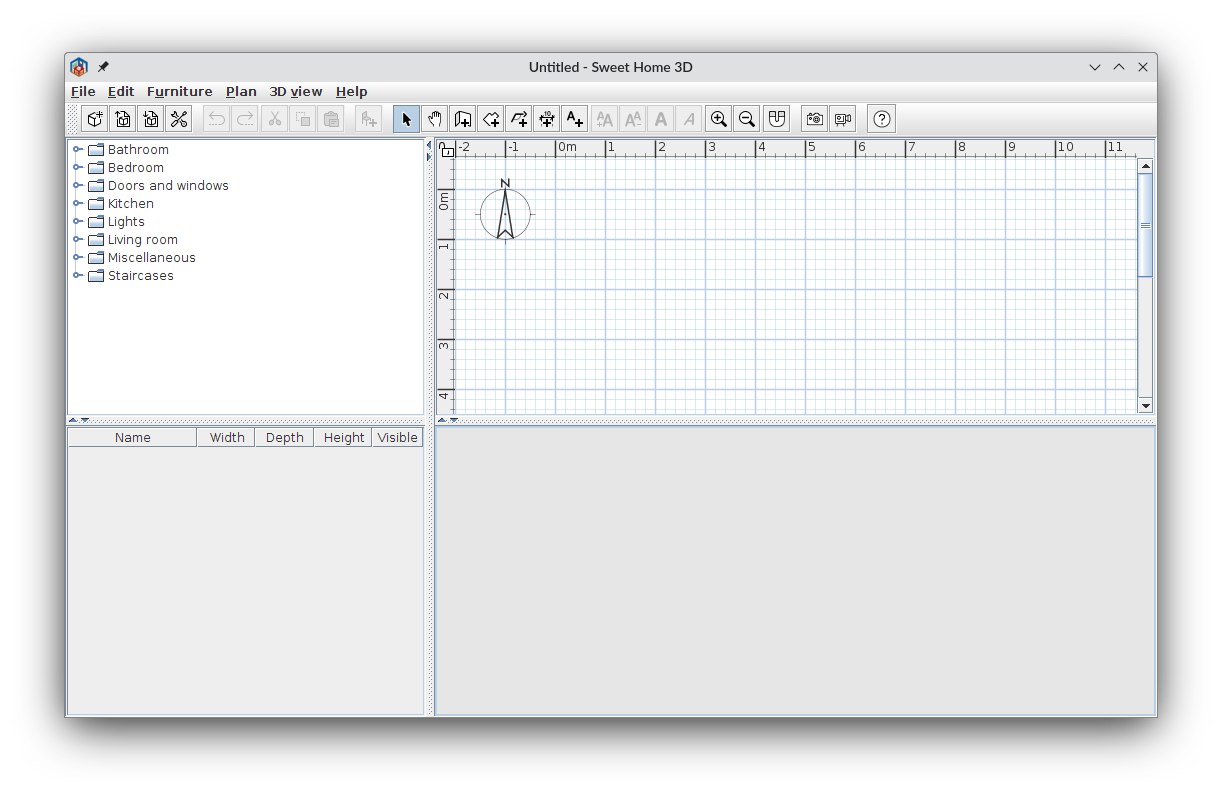
Task: Enable the selection arrow mode
Action: (406, 118)
